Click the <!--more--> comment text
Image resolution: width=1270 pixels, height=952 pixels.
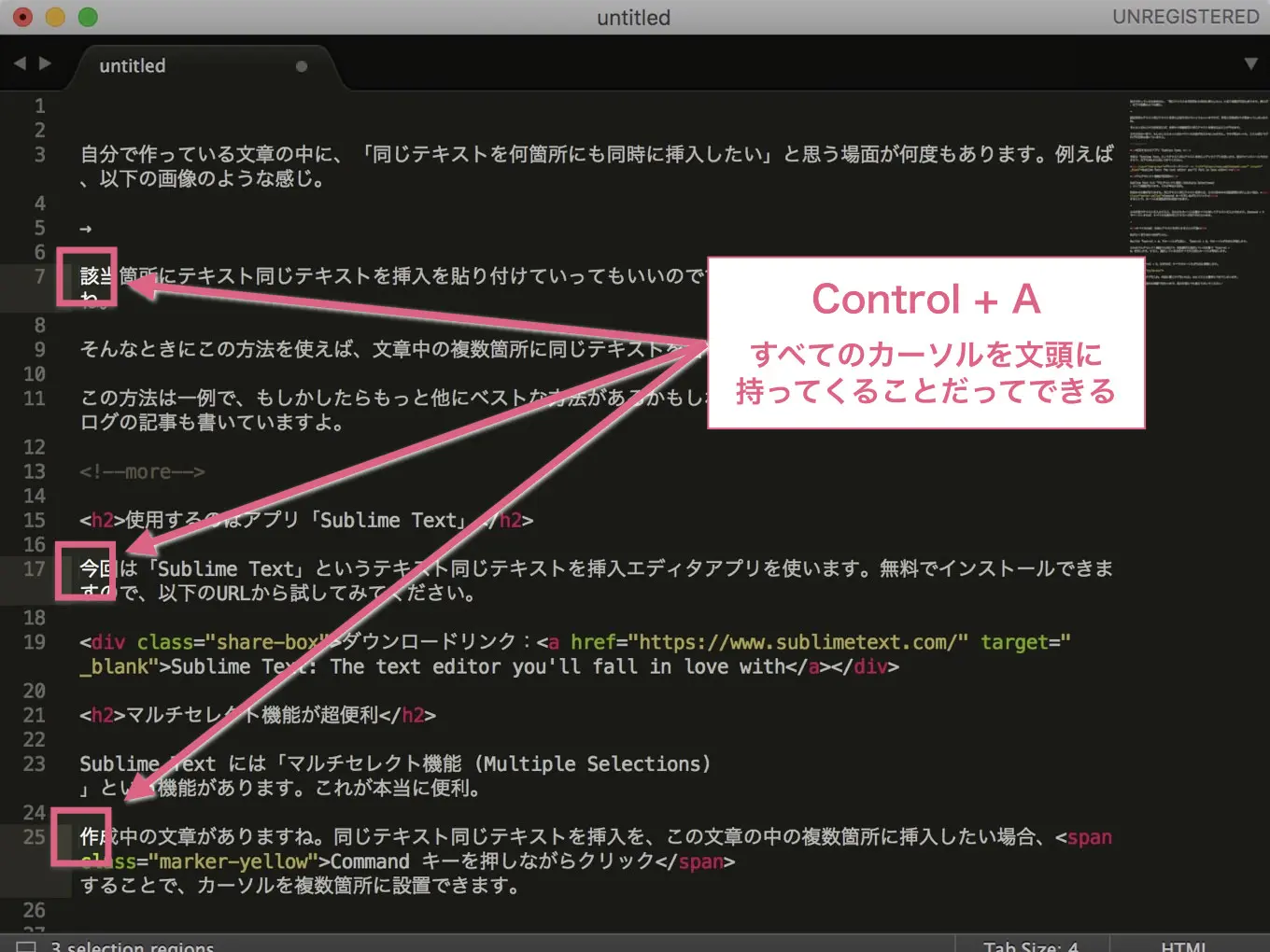coord(142,472)
